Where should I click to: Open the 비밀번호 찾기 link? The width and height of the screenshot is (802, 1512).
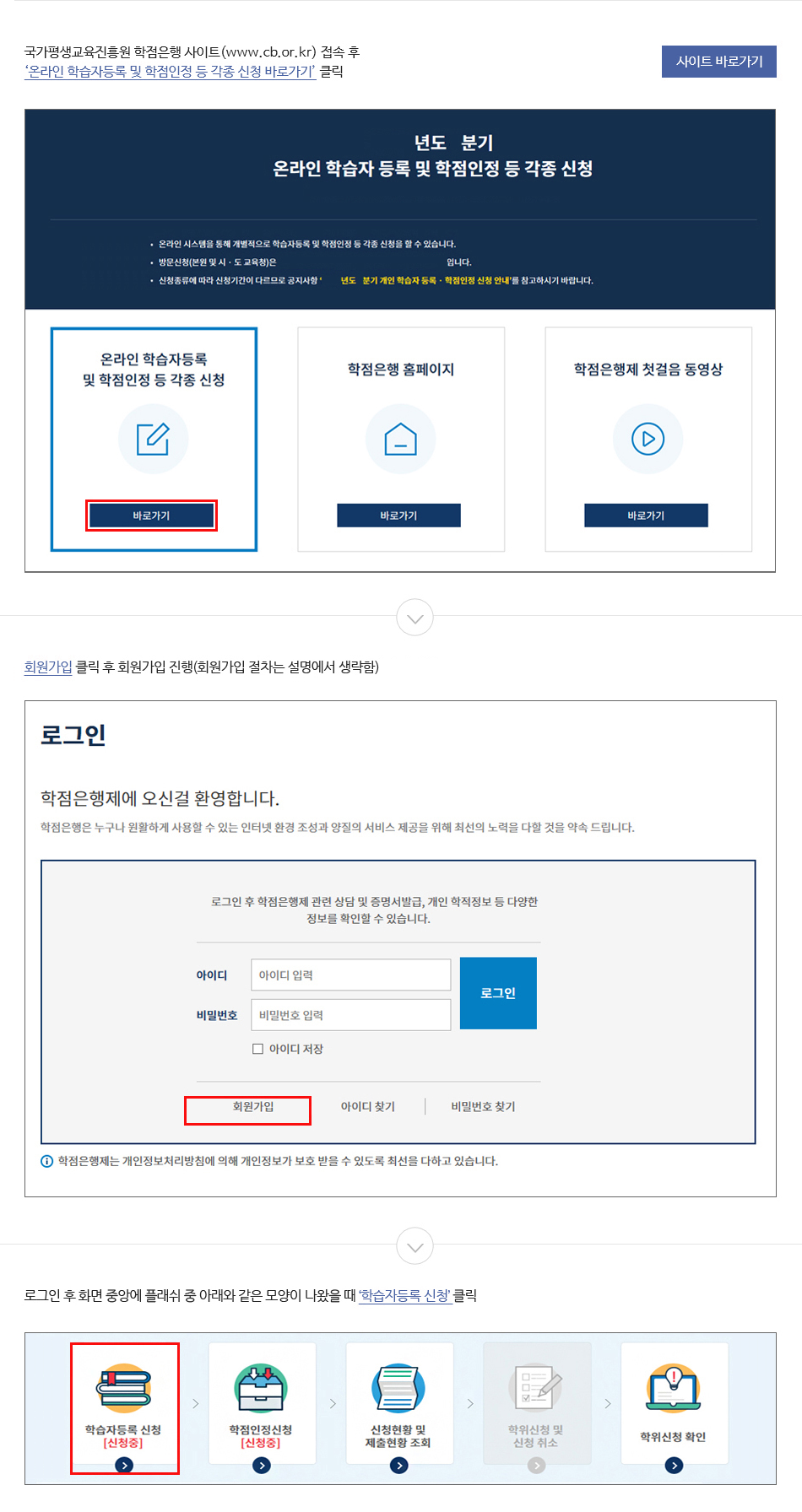483,1106
